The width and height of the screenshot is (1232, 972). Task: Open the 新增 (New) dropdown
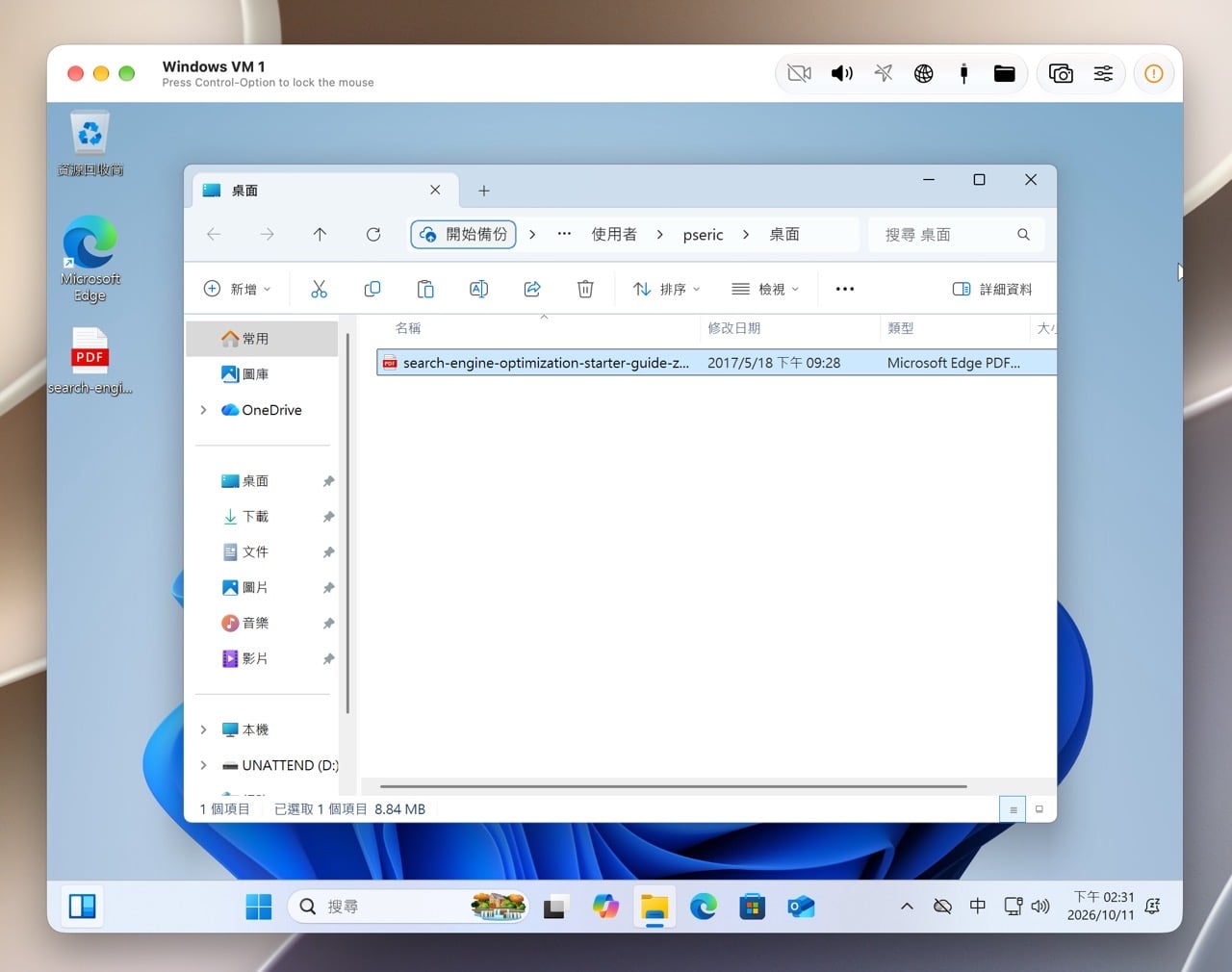click(x=238, y=289)
